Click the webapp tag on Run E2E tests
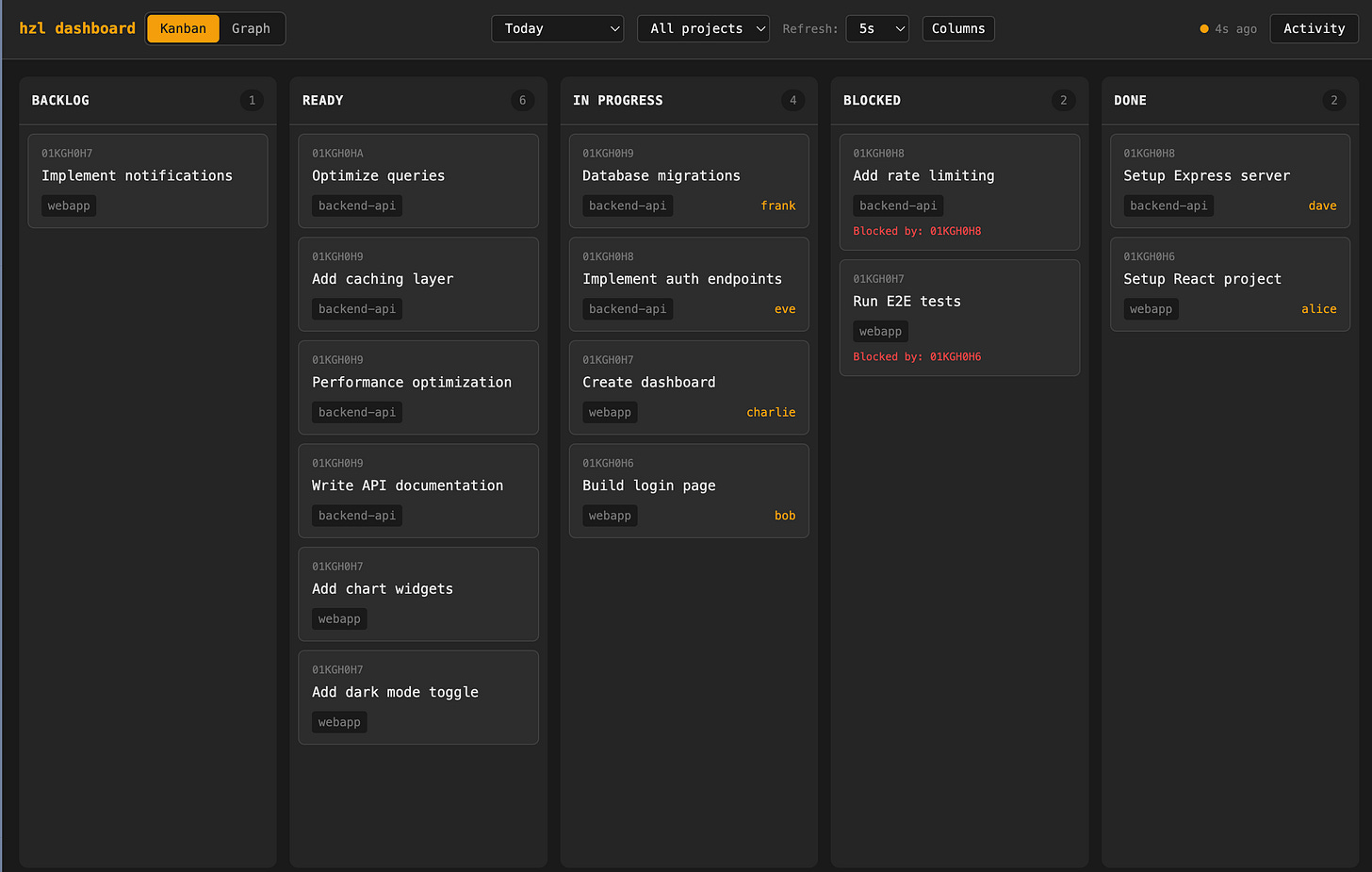The height and width of the screenshot is (872, 1372). pos(880,332)
